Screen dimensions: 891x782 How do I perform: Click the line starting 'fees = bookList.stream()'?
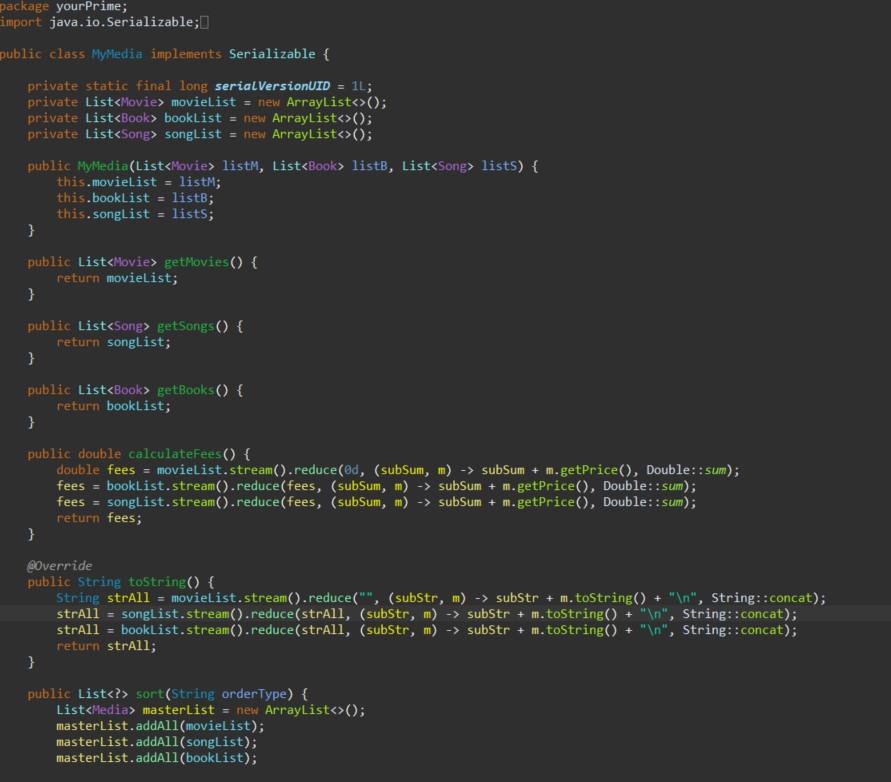point(376,486)
